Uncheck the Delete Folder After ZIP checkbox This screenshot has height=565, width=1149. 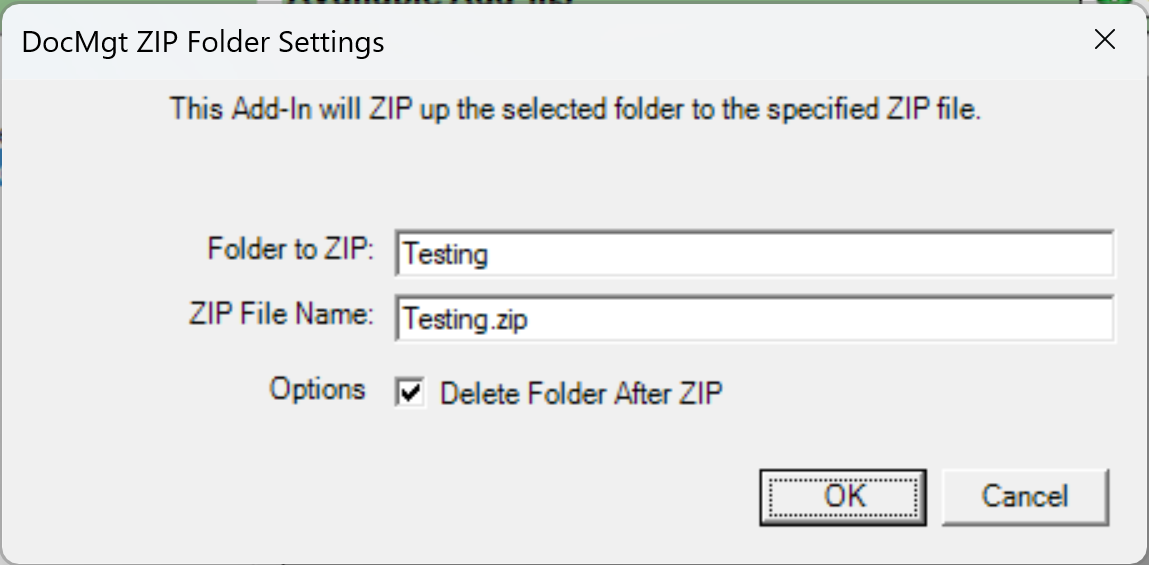[409, 392]
